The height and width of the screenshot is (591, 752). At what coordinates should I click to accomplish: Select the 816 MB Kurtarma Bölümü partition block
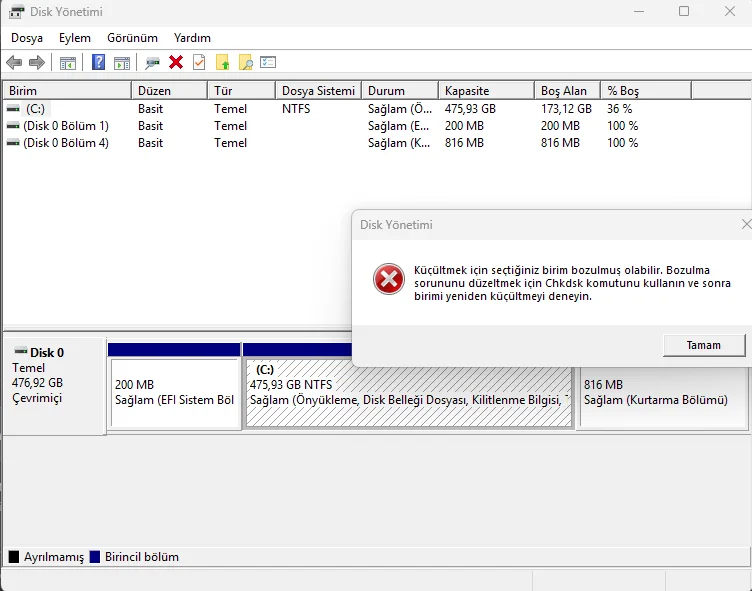pyautogui.click(x=662, y=397)
